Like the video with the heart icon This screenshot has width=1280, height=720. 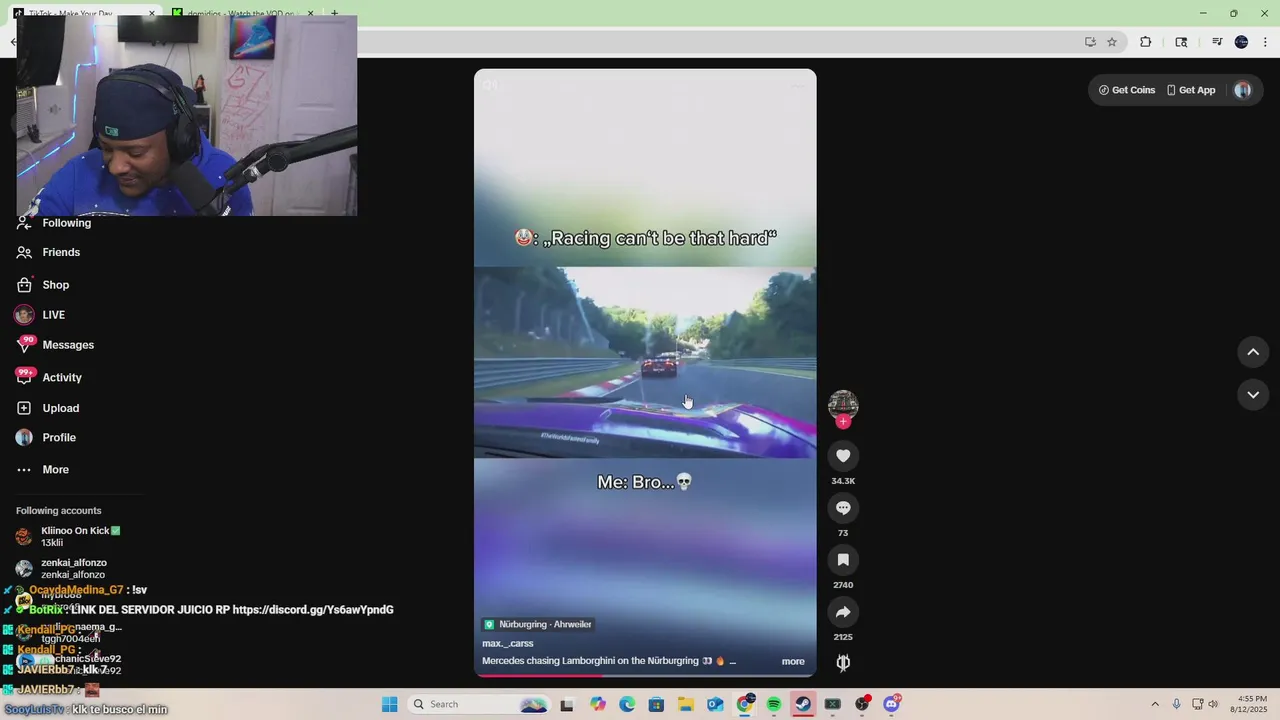[843, 456]
